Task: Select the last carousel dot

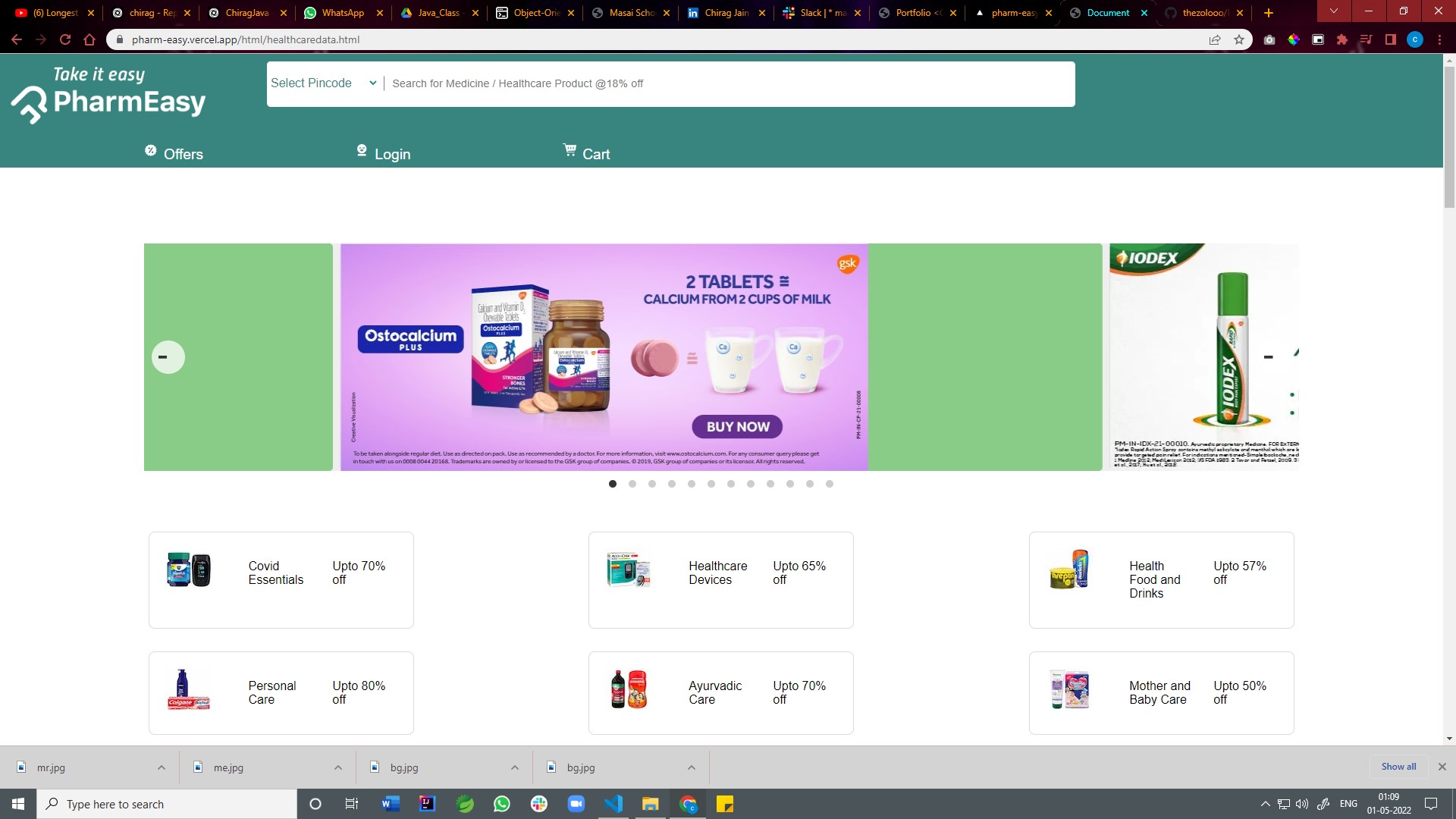Action: (830, 484)
